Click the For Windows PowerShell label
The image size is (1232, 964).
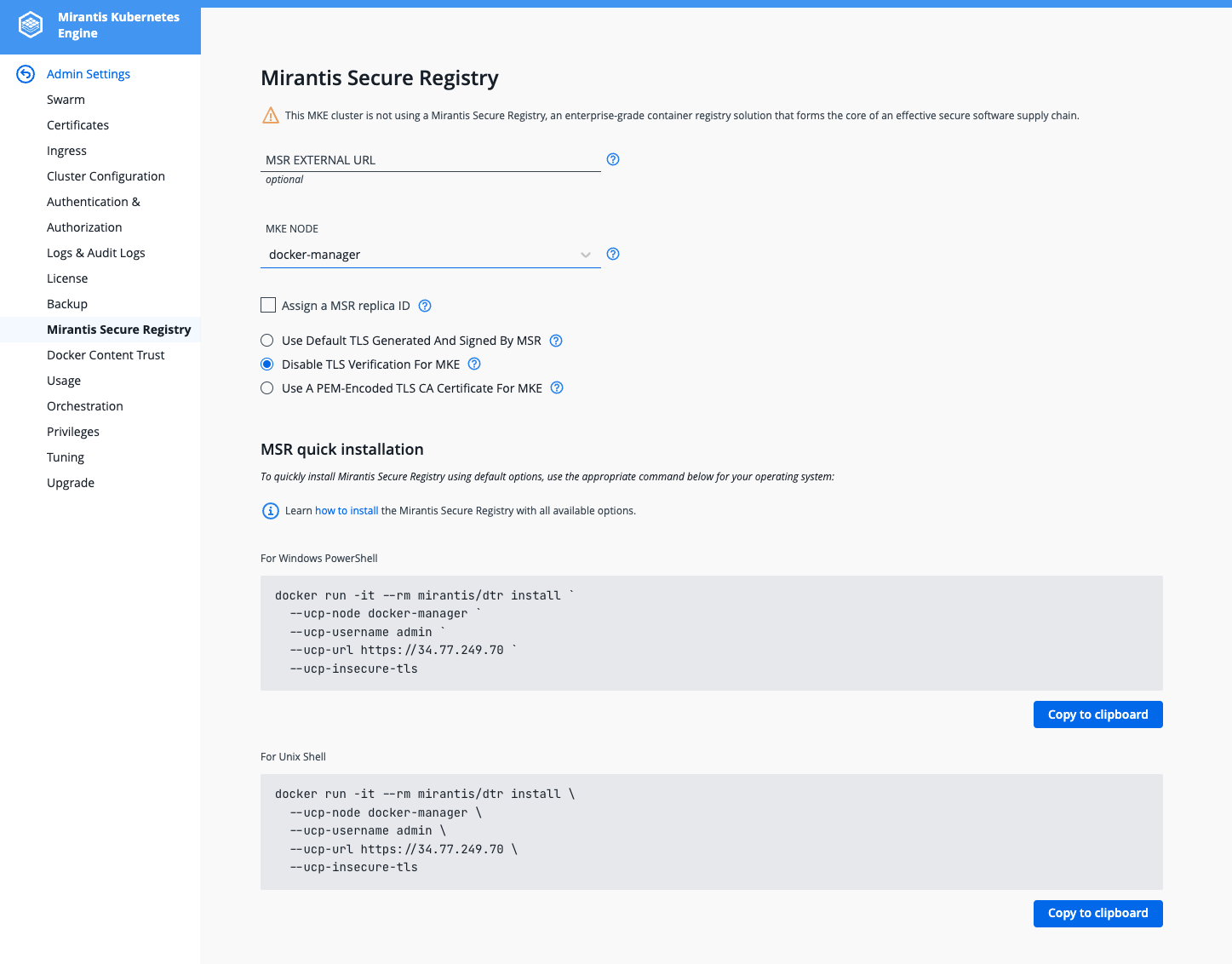click(319, 559)
